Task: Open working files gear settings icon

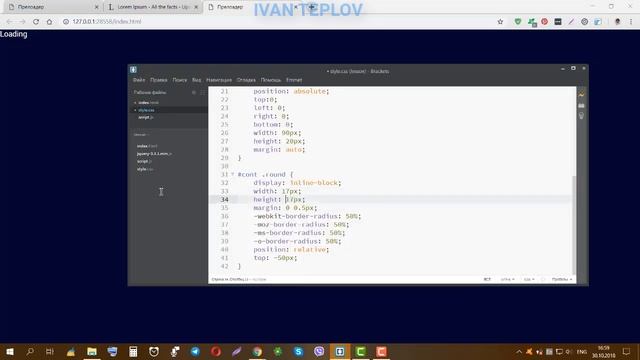Action: point(194,93)
